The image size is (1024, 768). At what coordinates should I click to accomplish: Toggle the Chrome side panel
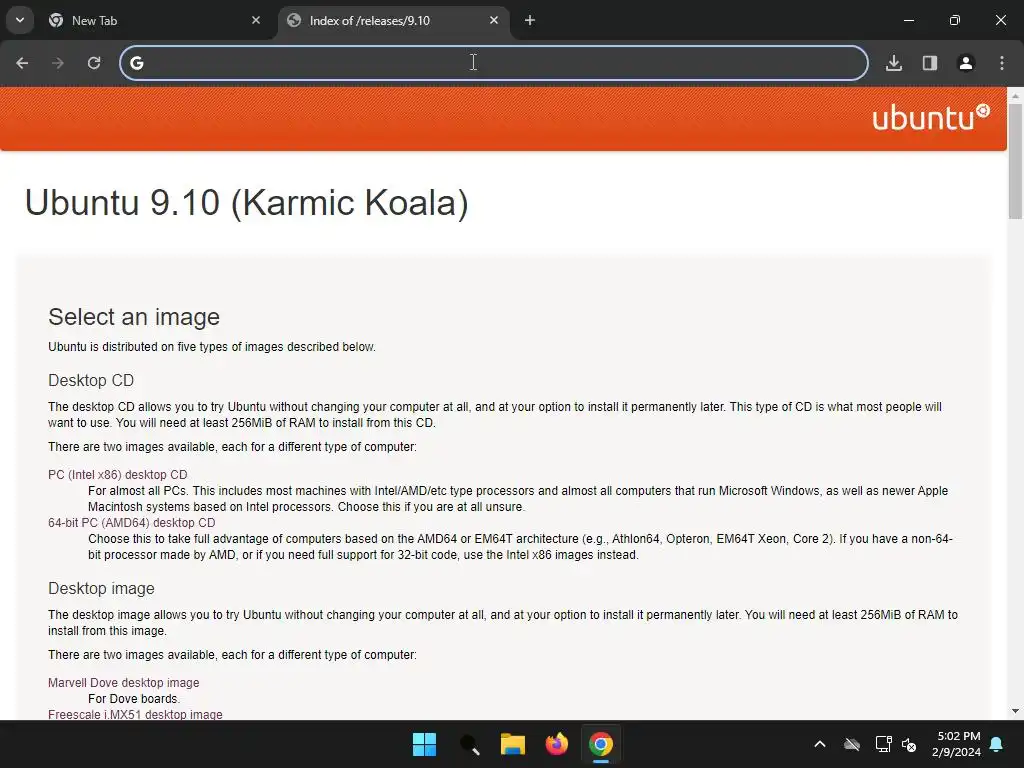pyautogui.click(x=930, y=63)
